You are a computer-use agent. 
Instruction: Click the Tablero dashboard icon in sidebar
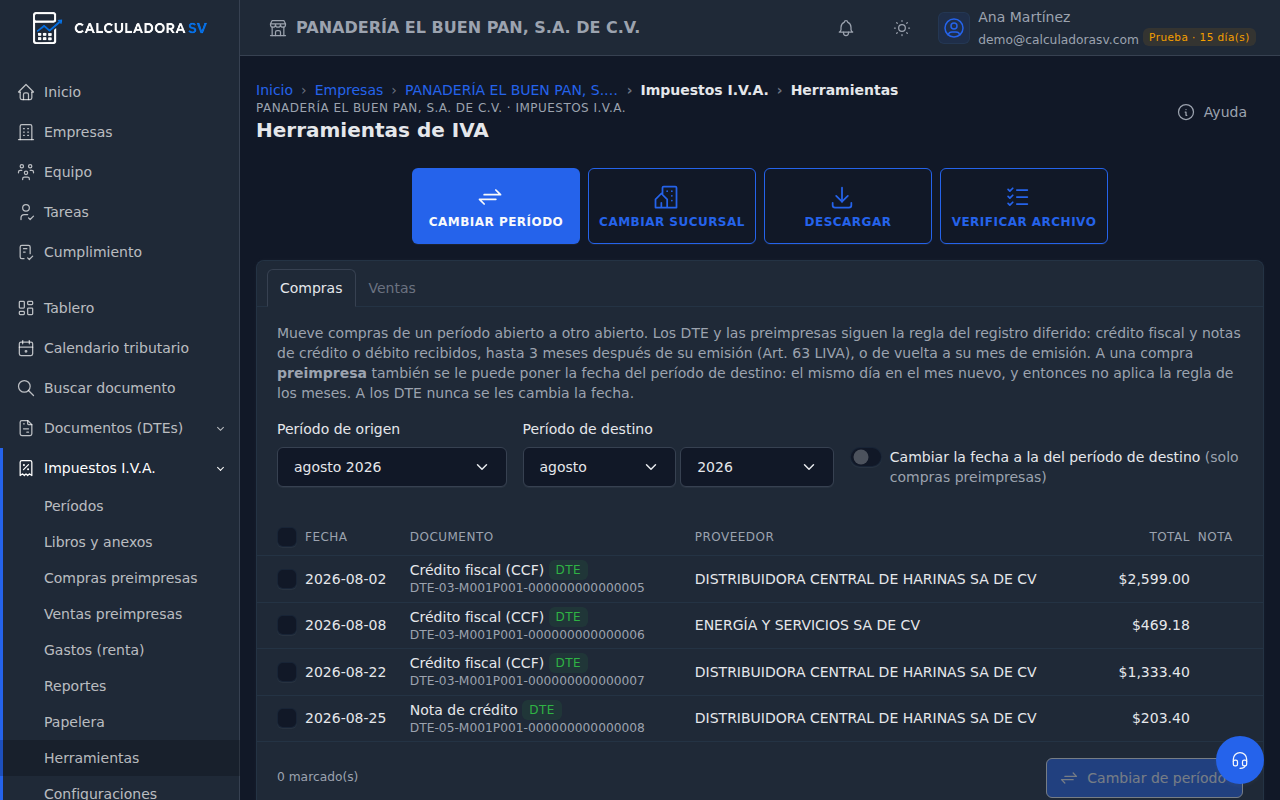click(27, 308)
